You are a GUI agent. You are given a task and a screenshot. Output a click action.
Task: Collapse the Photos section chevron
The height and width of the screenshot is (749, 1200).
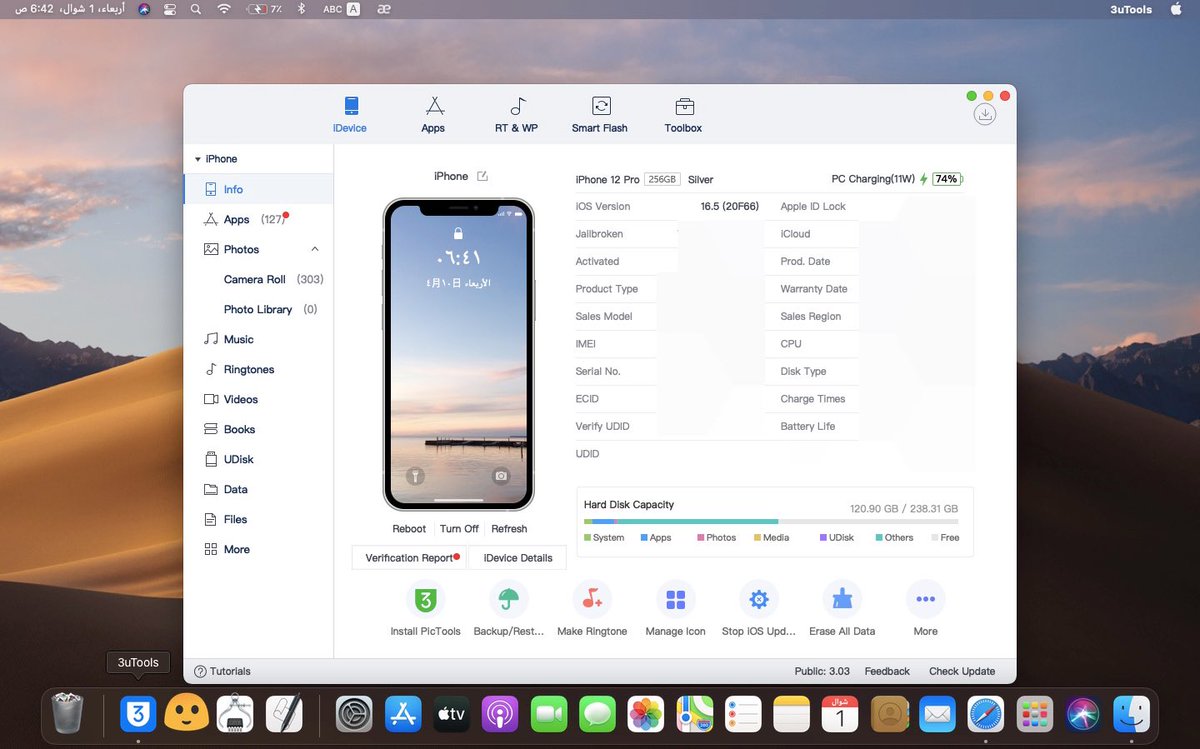click(315, 249)
